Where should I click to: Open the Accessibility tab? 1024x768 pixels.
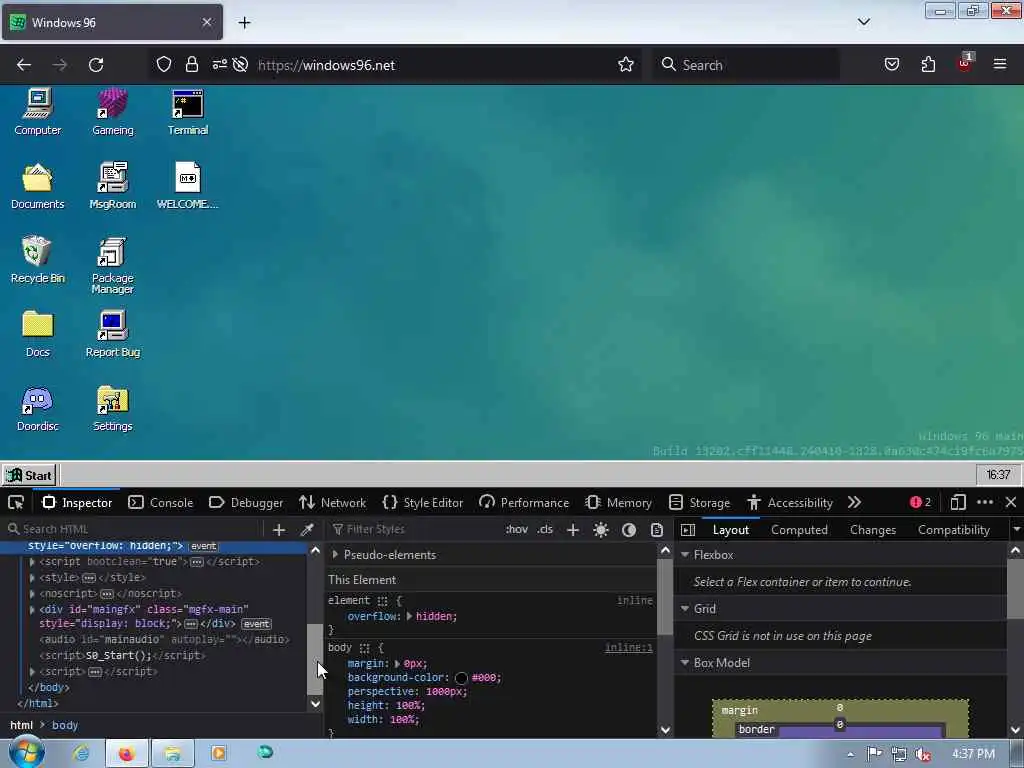[x=790, y=502]
